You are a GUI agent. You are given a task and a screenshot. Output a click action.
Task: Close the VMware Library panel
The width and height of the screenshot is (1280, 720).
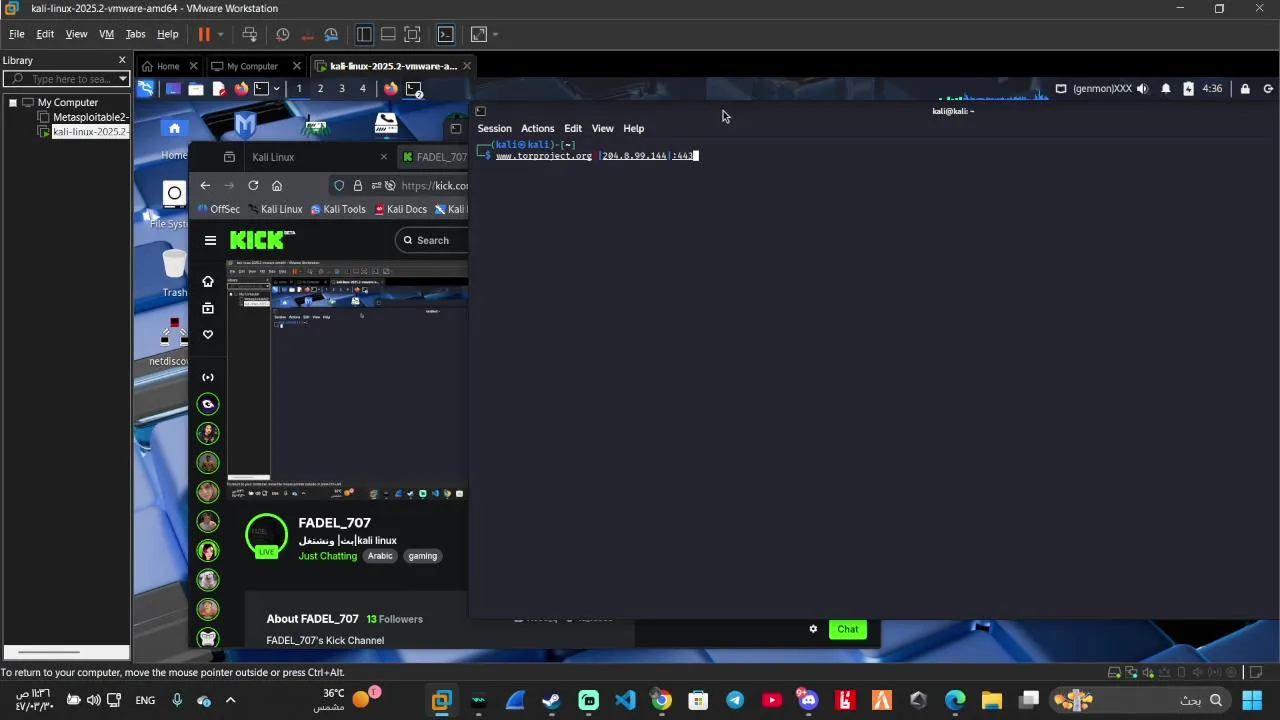point(122,60)
